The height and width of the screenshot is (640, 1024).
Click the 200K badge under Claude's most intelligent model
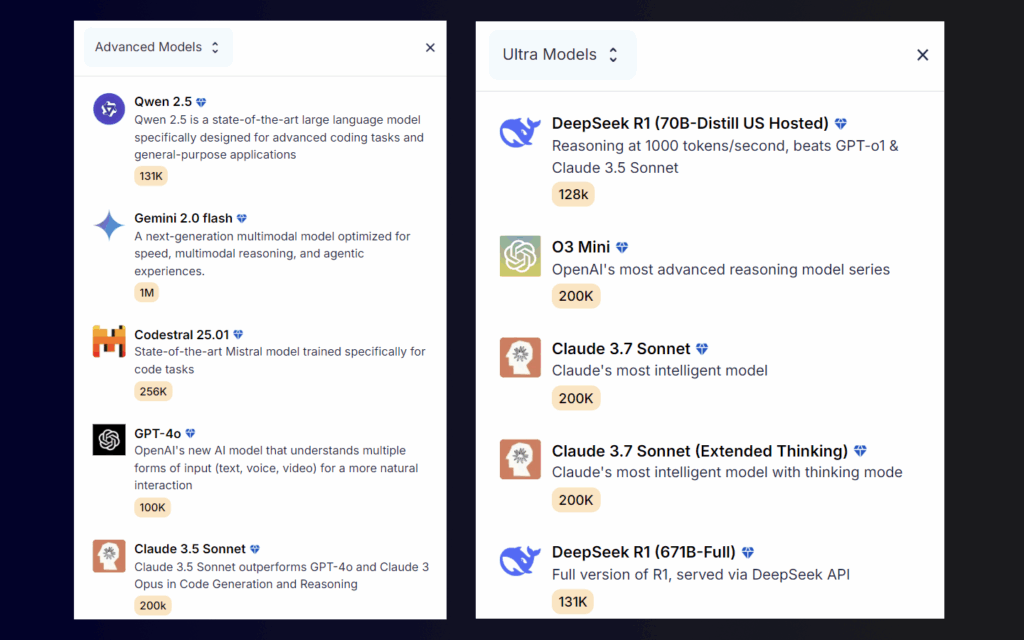576,398
